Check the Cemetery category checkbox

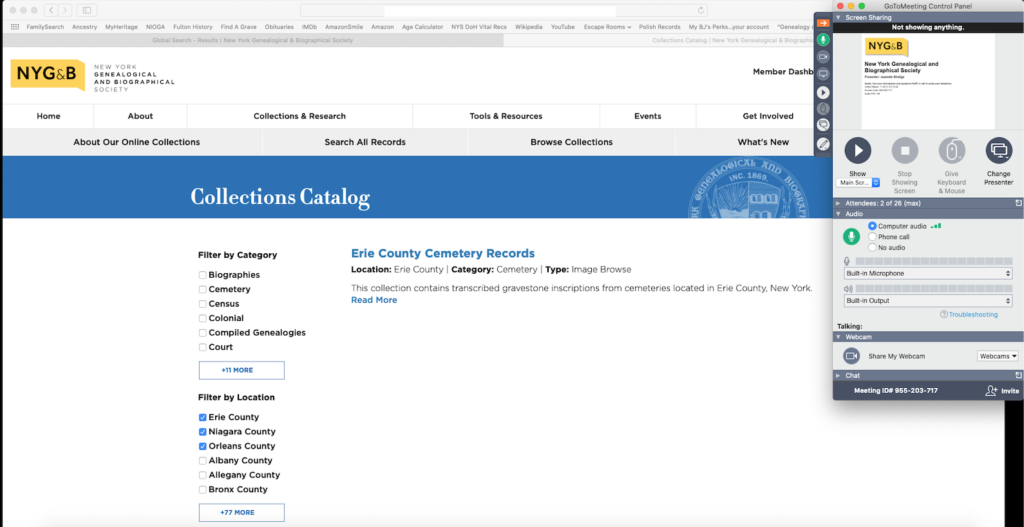click(202, 289)
